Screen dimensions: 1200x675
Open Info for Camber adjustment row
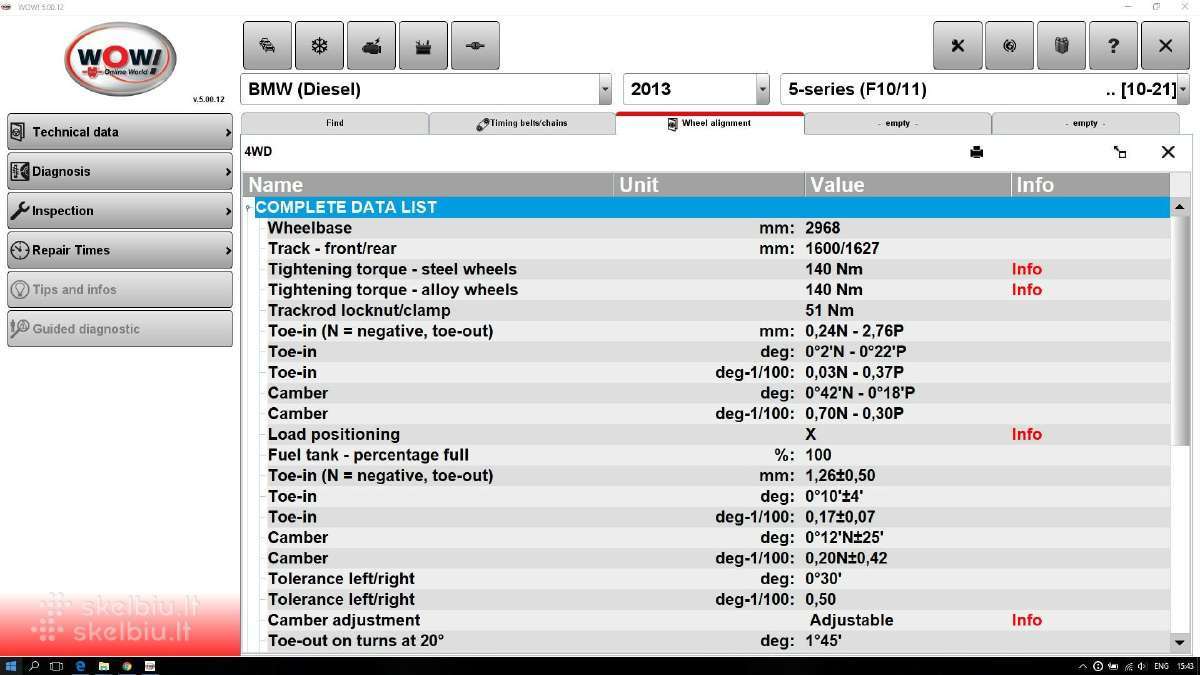(1027, 620)
